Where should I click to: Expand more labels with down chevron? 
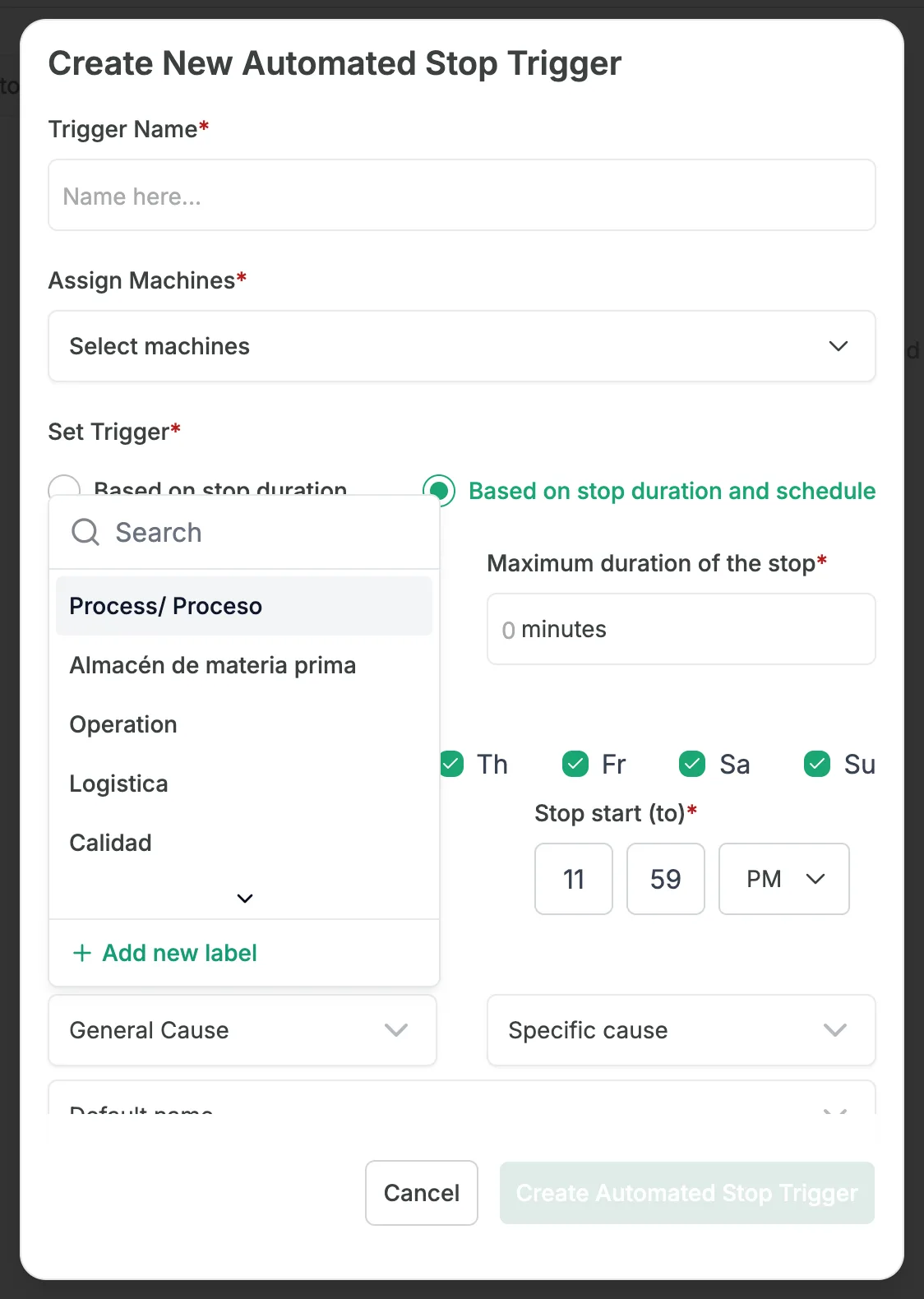(x=244, y=898)
